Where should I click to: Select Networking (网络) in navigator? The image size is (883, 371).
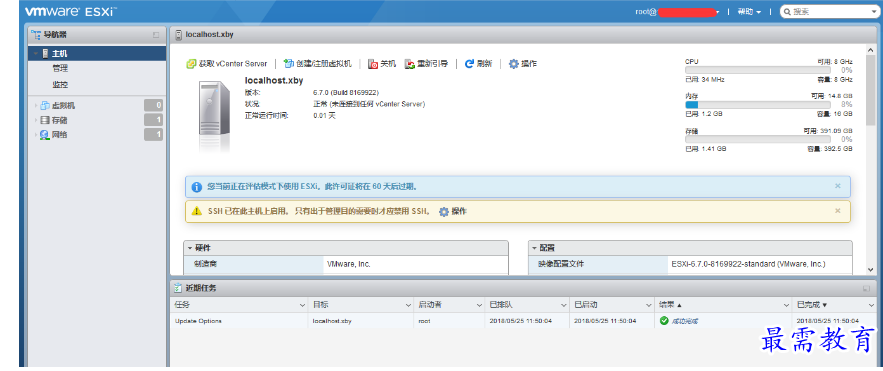pos(60,135)
